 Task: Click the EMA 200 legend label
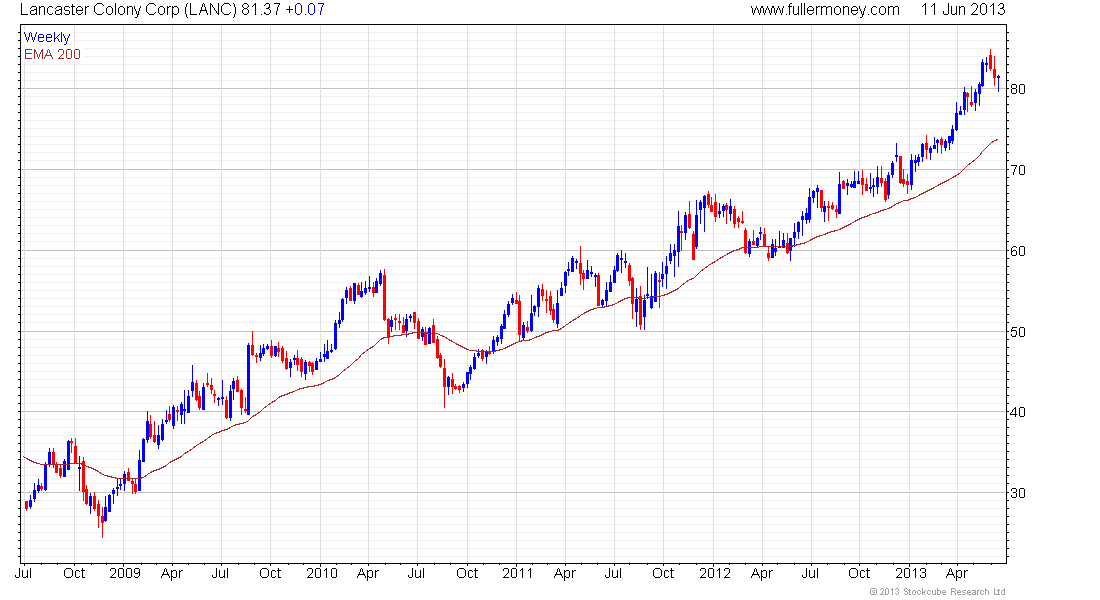53,55
